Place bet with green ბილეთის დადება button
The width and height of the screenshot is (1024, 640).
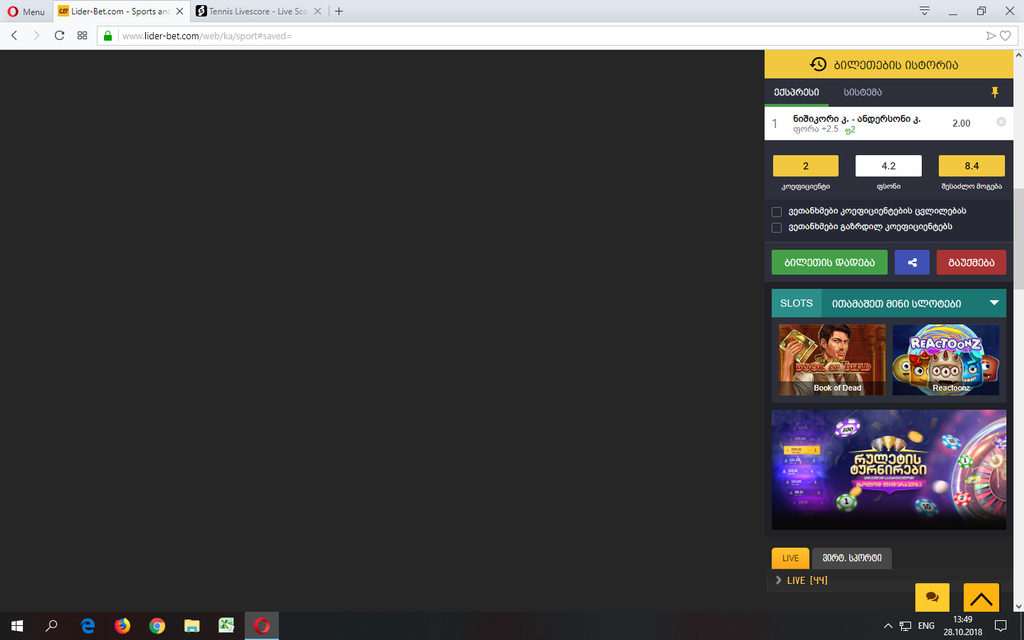[829, 263]
